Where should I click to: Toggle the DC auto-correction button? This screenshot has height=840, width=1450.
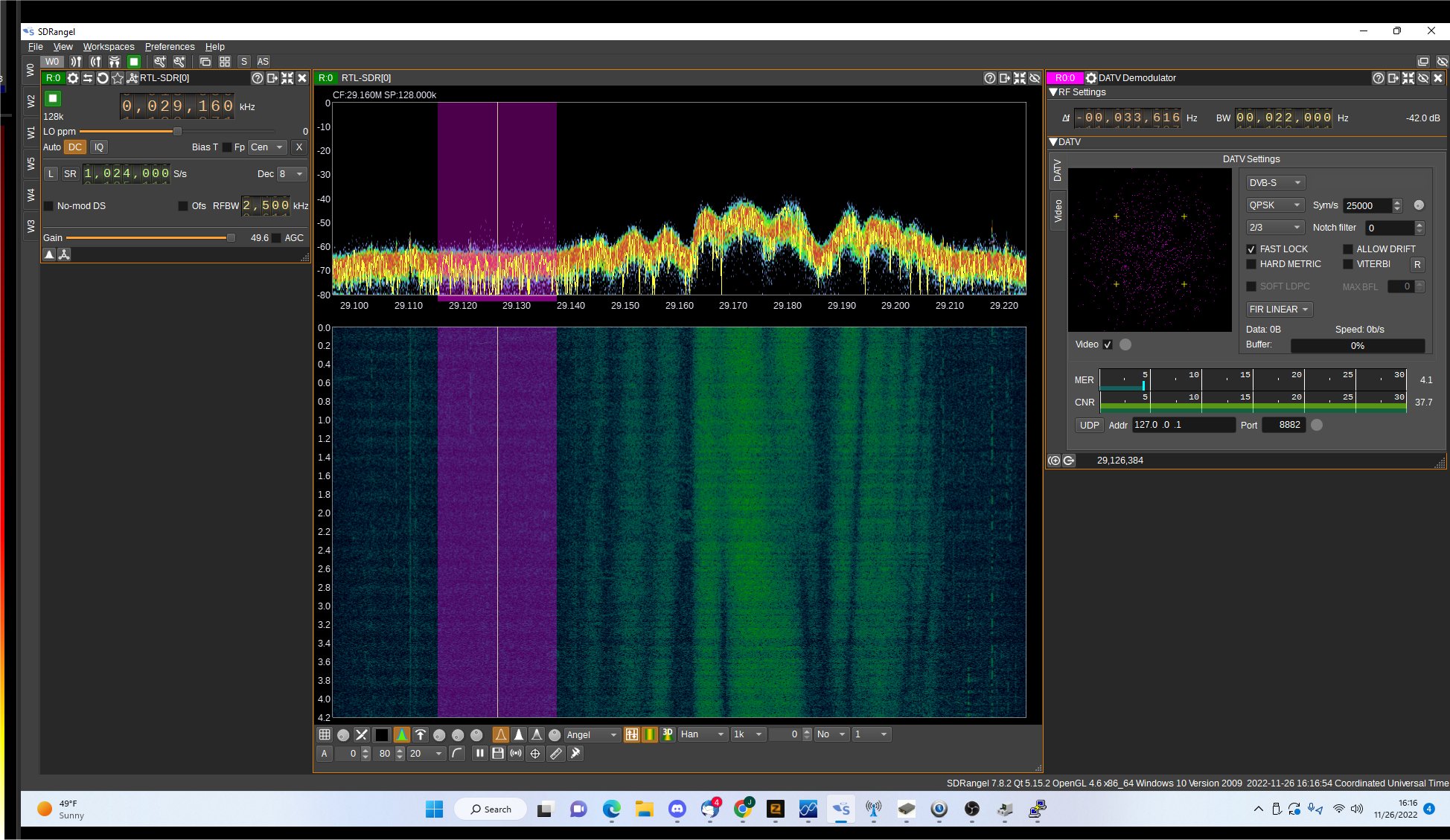(x=75, y=147)
